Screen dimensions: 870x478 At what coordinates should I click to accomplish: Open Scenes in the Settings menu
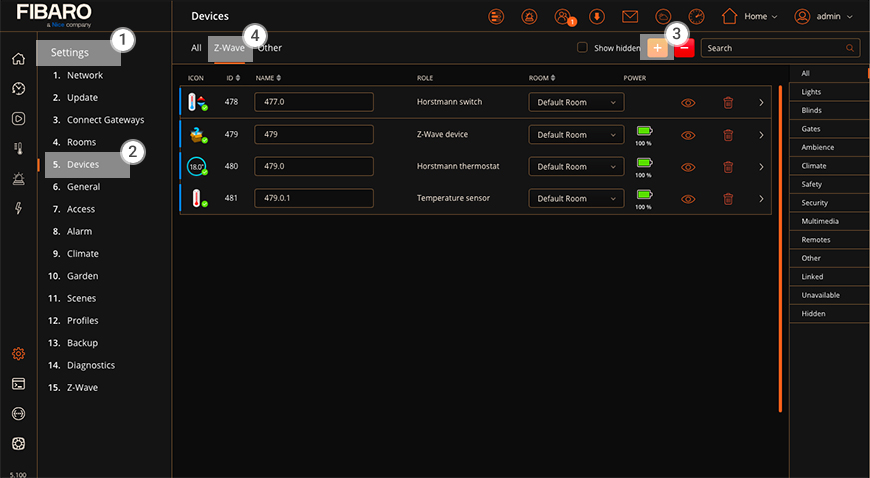coord(82,298)
